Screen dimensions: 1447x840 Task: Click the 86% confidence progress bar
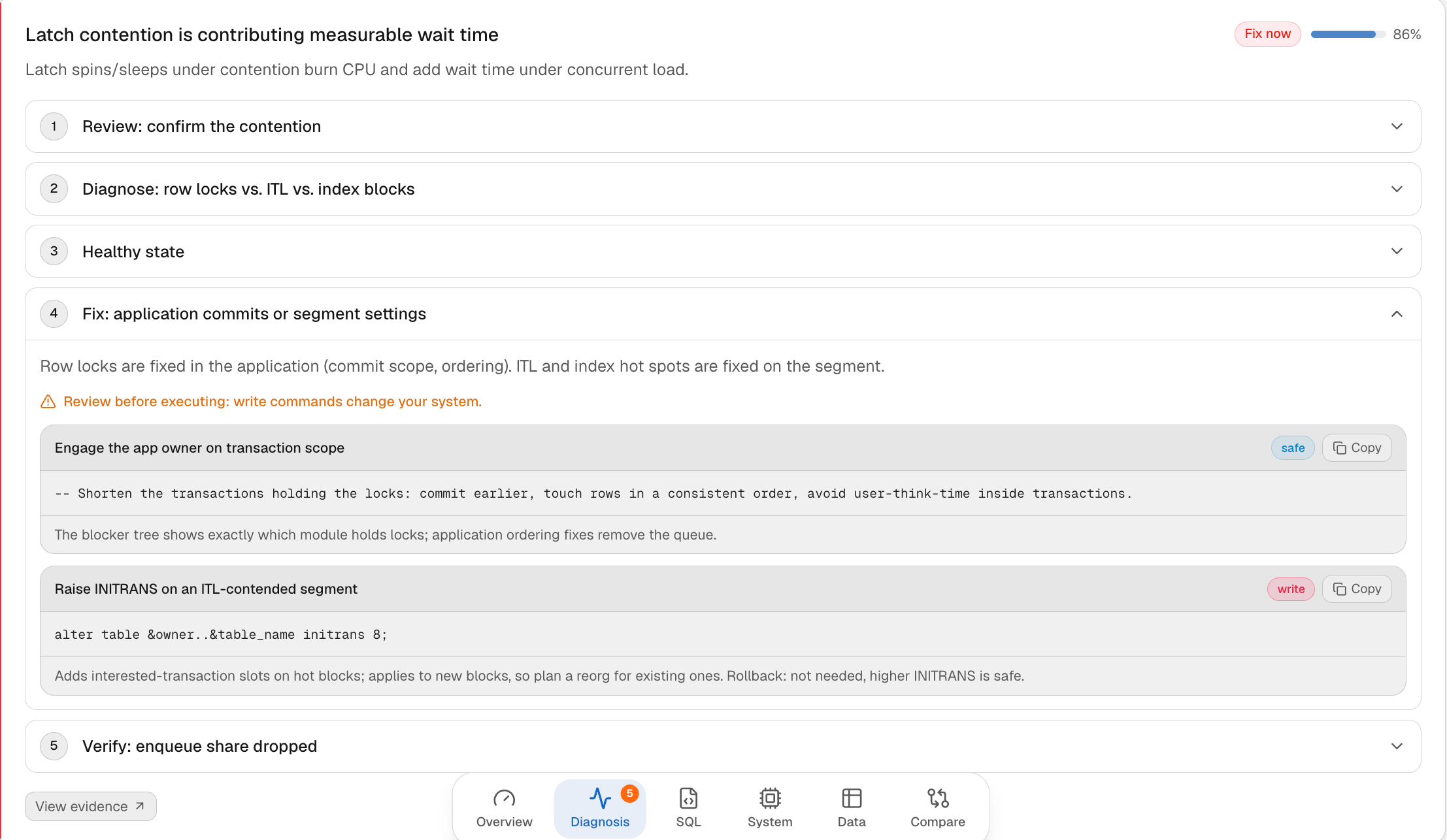[x=1348, y=35]
